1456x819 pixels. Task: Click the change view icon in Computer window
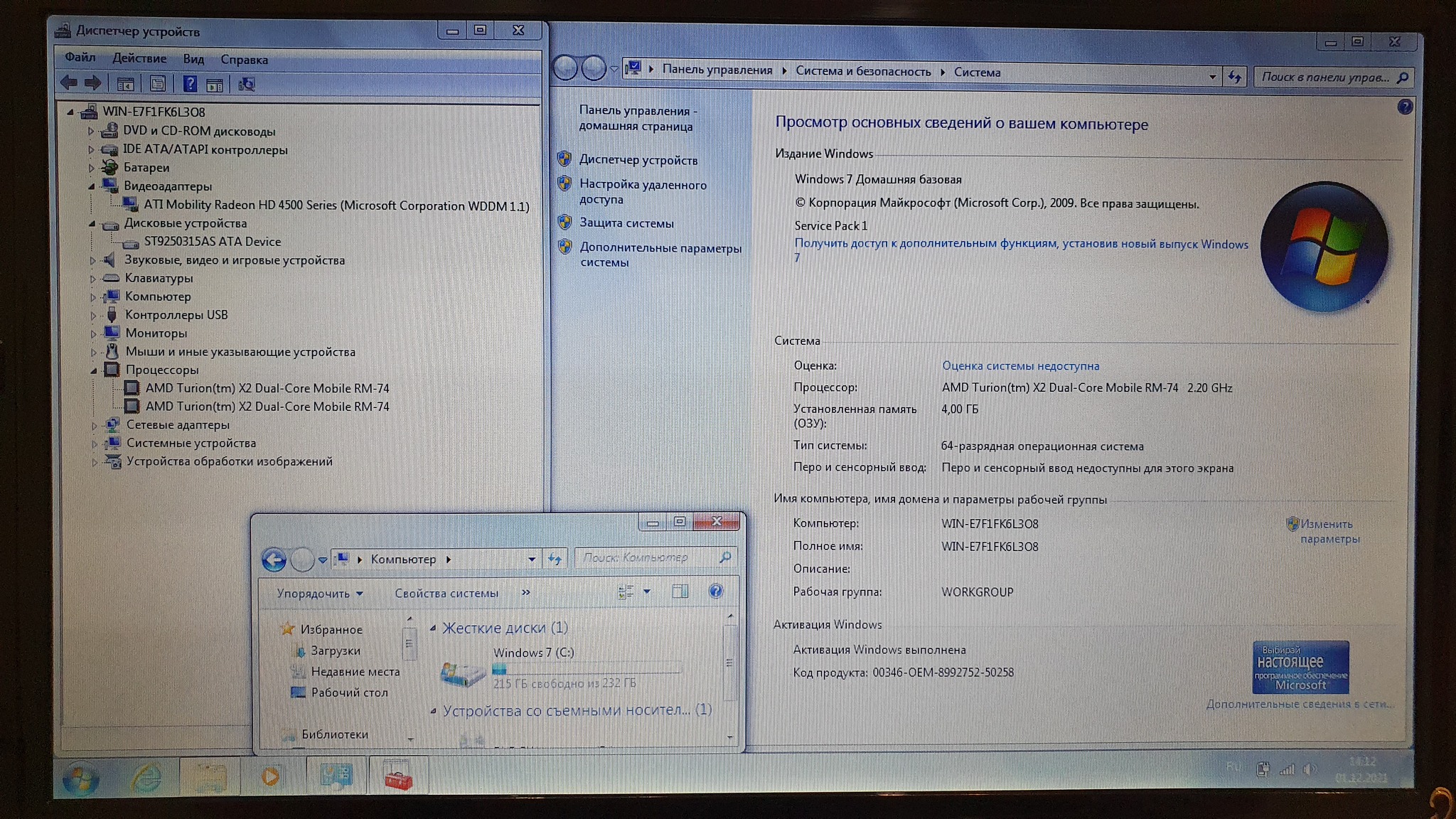[x=626, y=591]
